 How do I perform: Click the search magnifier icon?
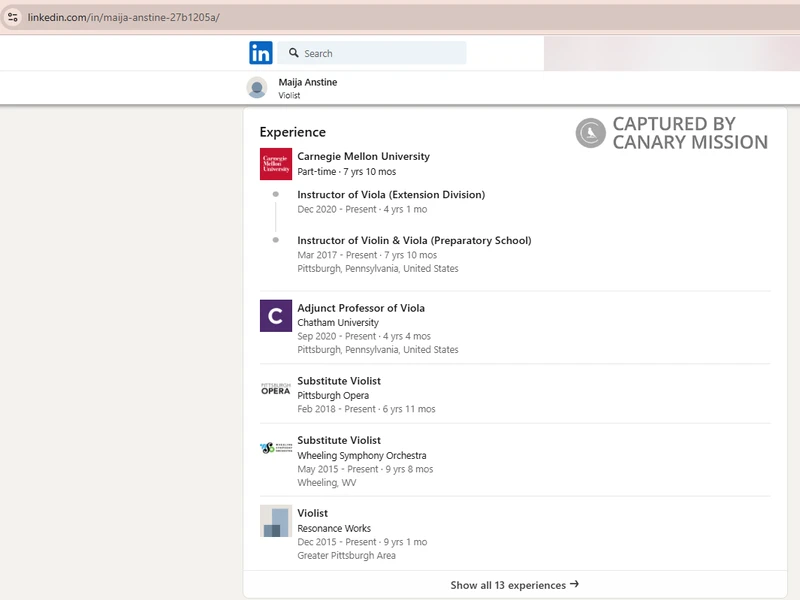(293, 53)
